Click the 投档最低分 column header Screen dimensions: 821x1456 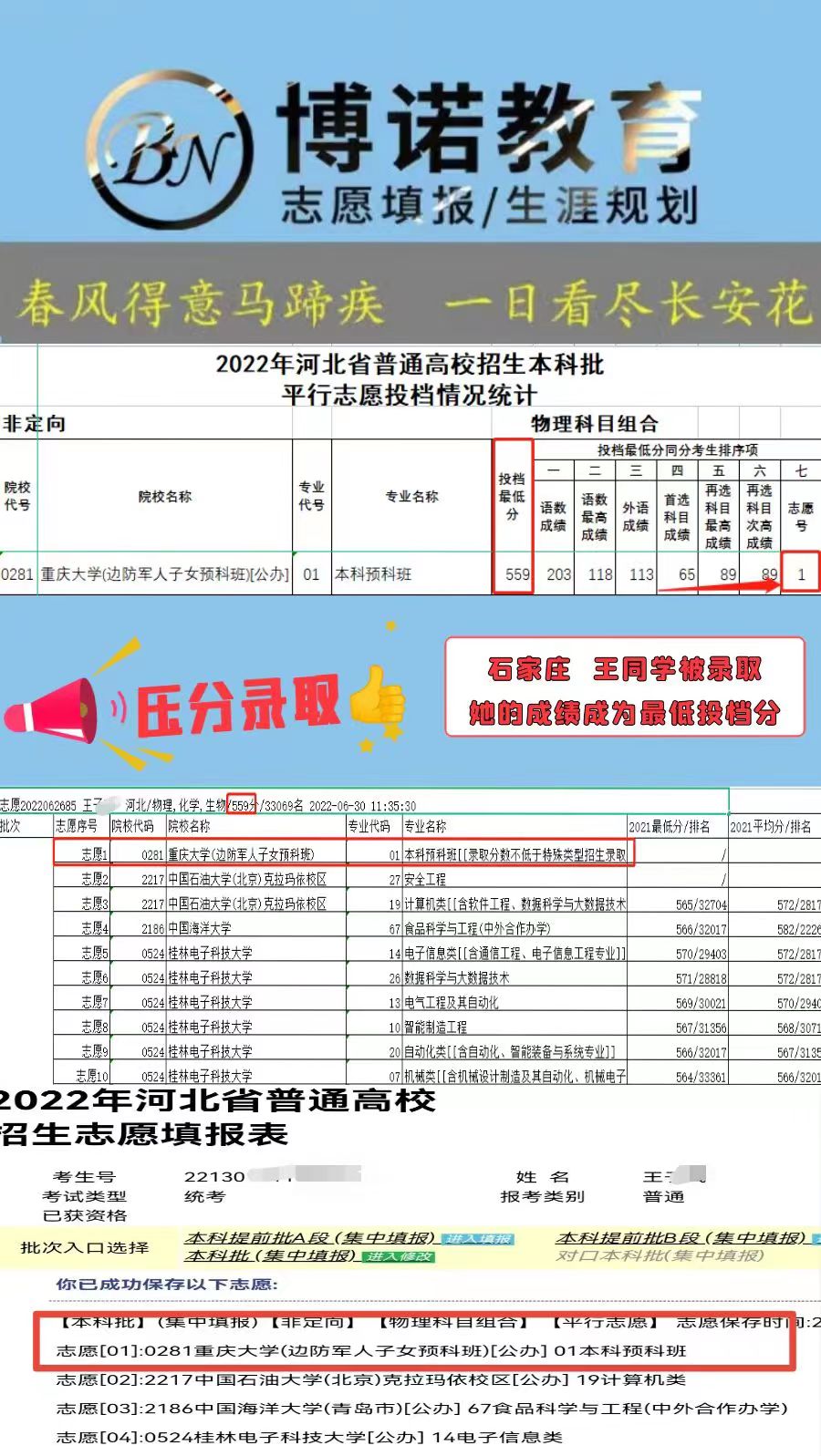[512, 497]
